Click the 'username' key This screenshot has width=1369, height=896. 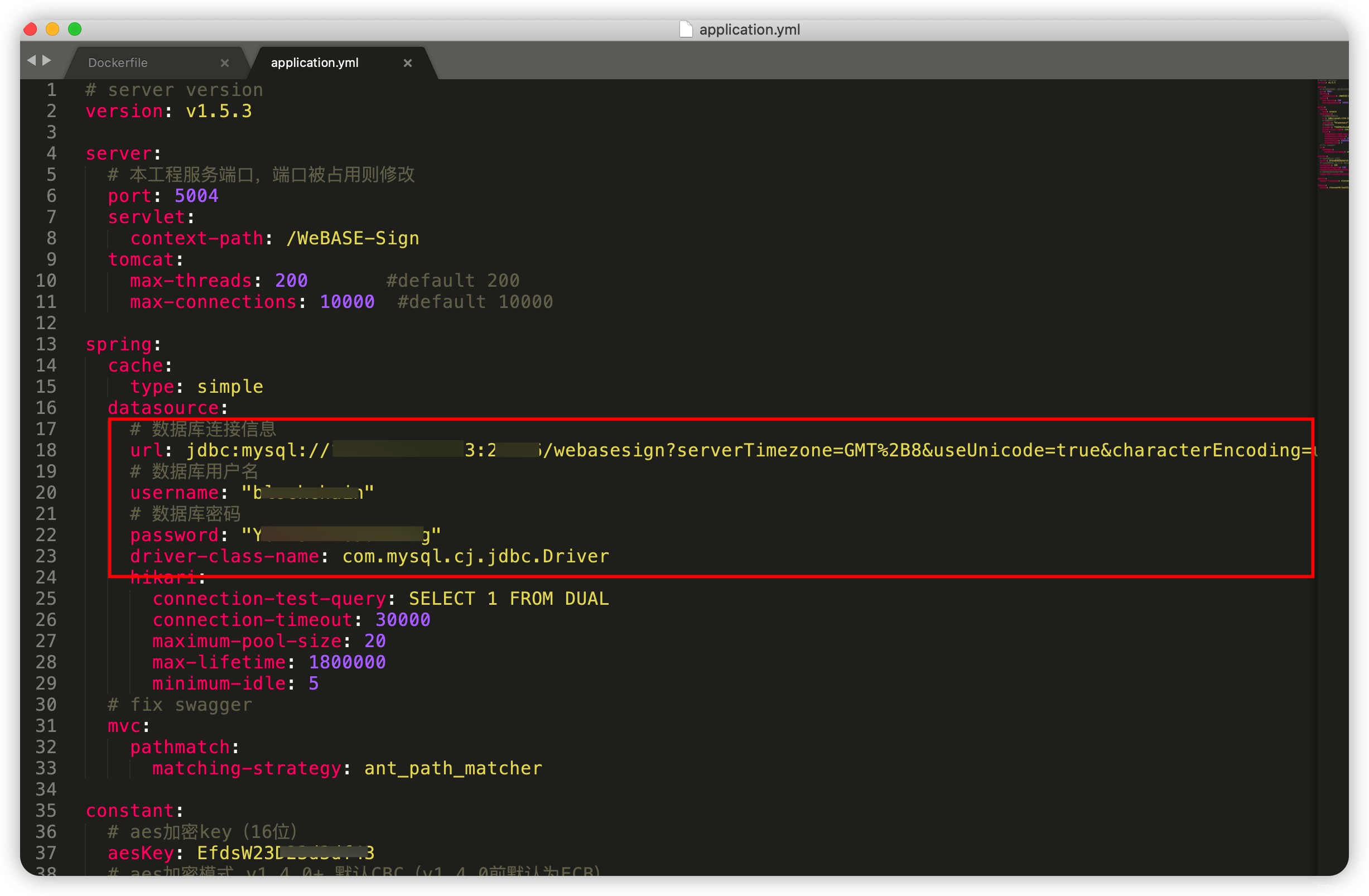coord(174,493)
